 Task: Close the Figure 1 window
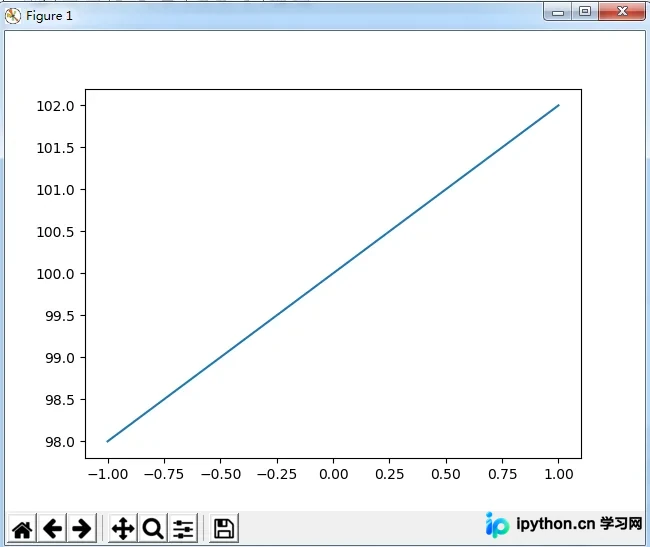(x=622, y=12)
